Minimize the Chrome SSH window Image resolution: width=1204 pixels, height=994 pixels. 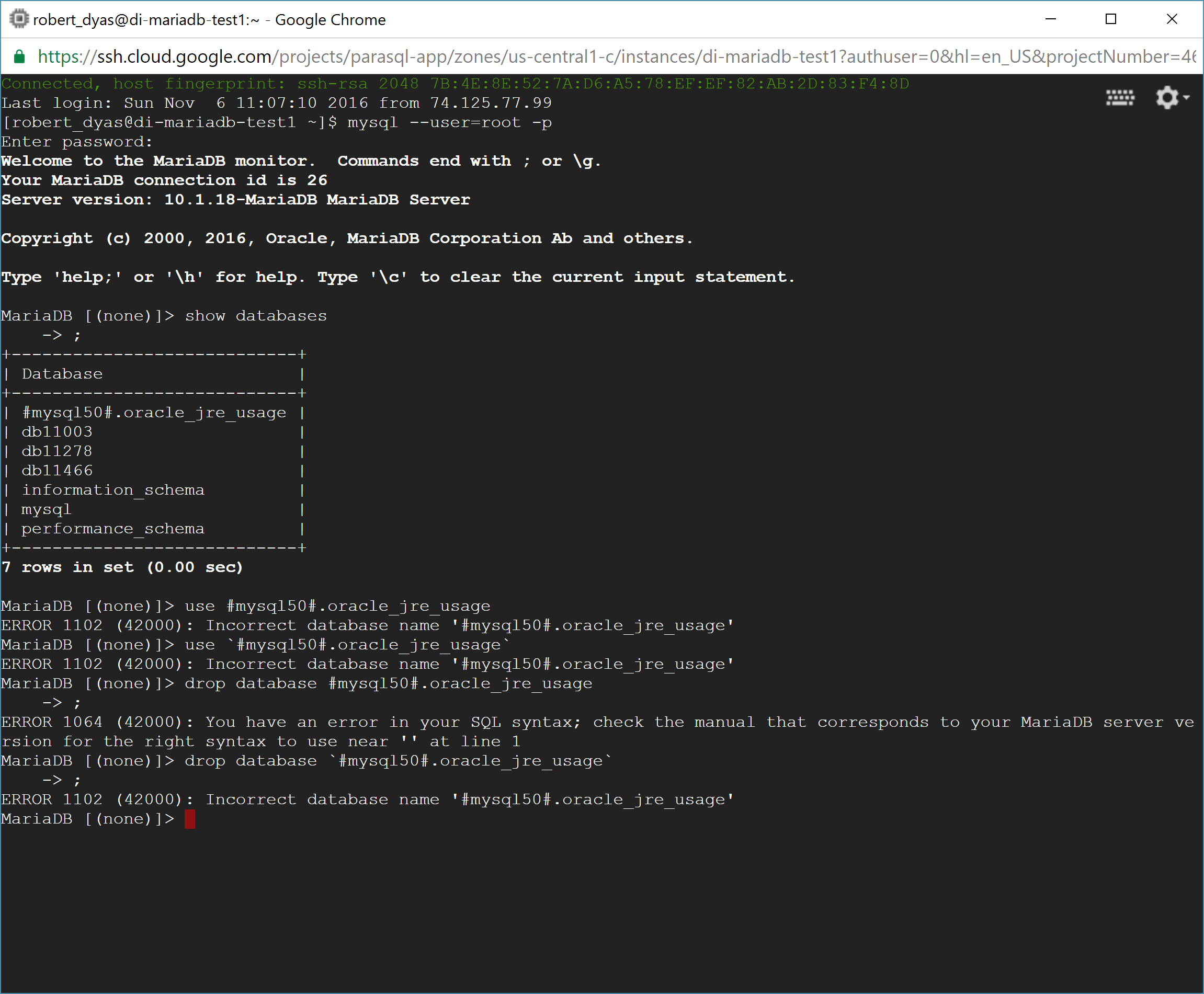pyautogui.click(x=1051, y=19)
